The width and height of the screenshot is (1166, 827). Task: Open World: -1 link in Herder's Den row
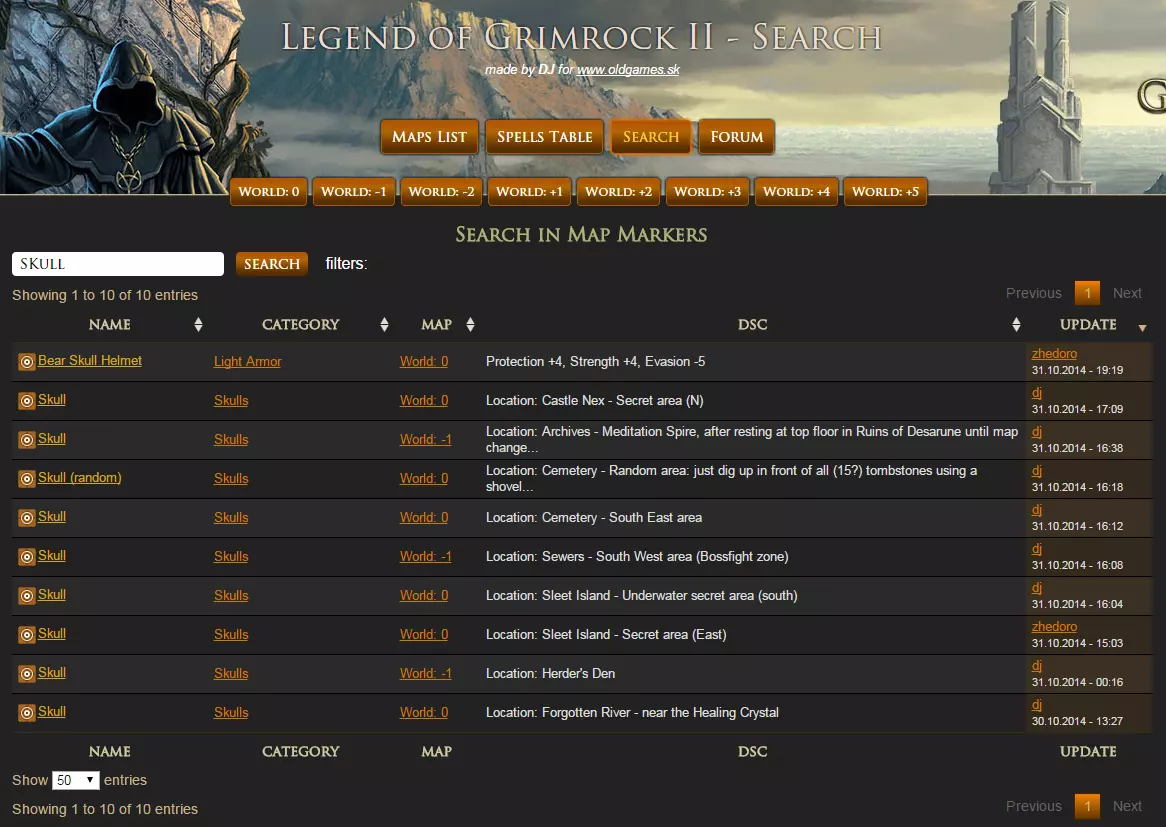tap(425, 673)
